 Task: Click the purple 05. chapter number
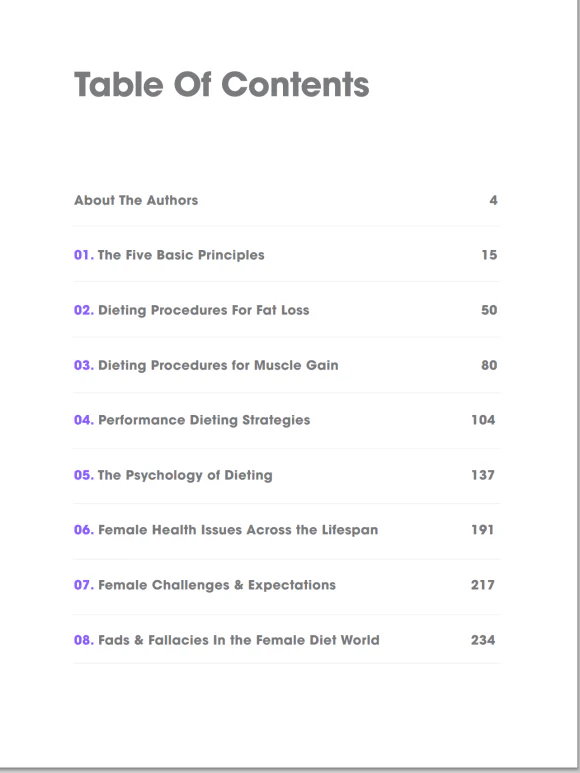(x=84, y=475)
